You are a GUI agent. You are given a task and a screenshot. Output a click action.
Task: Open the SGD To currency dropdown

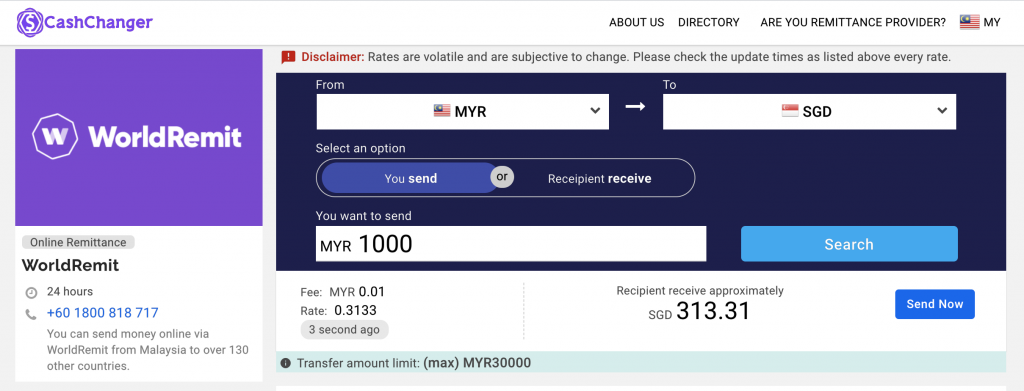[809, 112]
